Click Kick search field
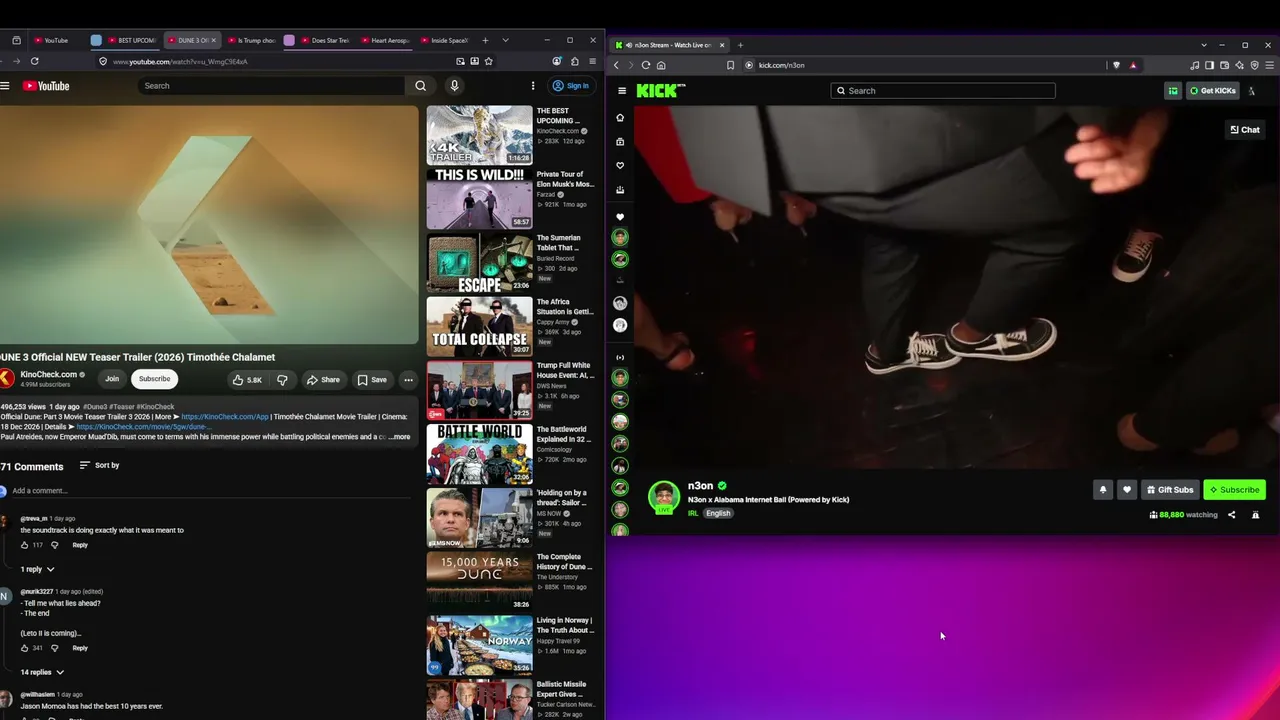 [x=943, y=91]
